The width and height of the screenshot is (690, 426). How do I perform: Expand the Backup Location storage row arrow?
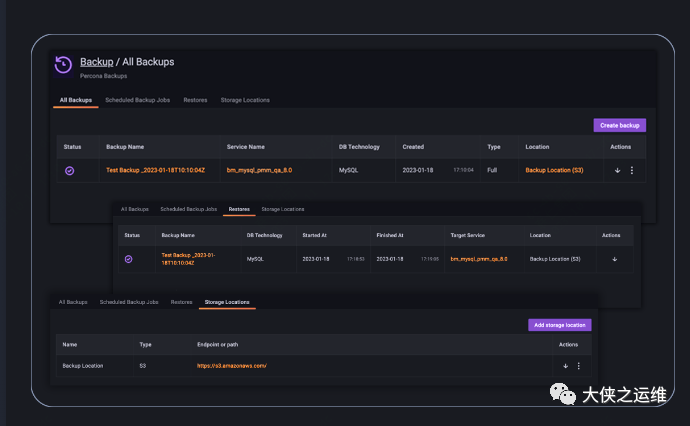click(564, 366)
